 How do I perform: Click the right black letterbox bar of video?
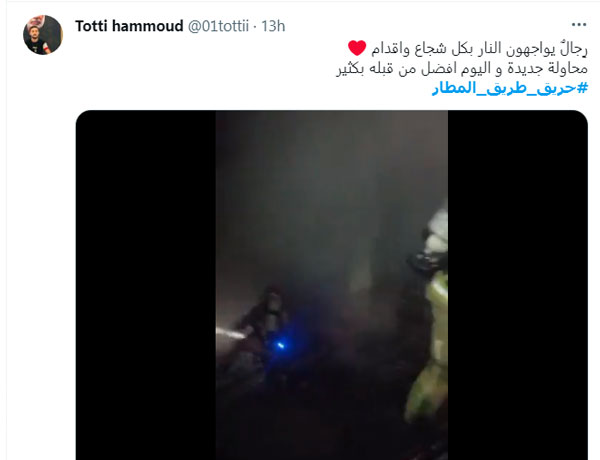pos(518,285)
